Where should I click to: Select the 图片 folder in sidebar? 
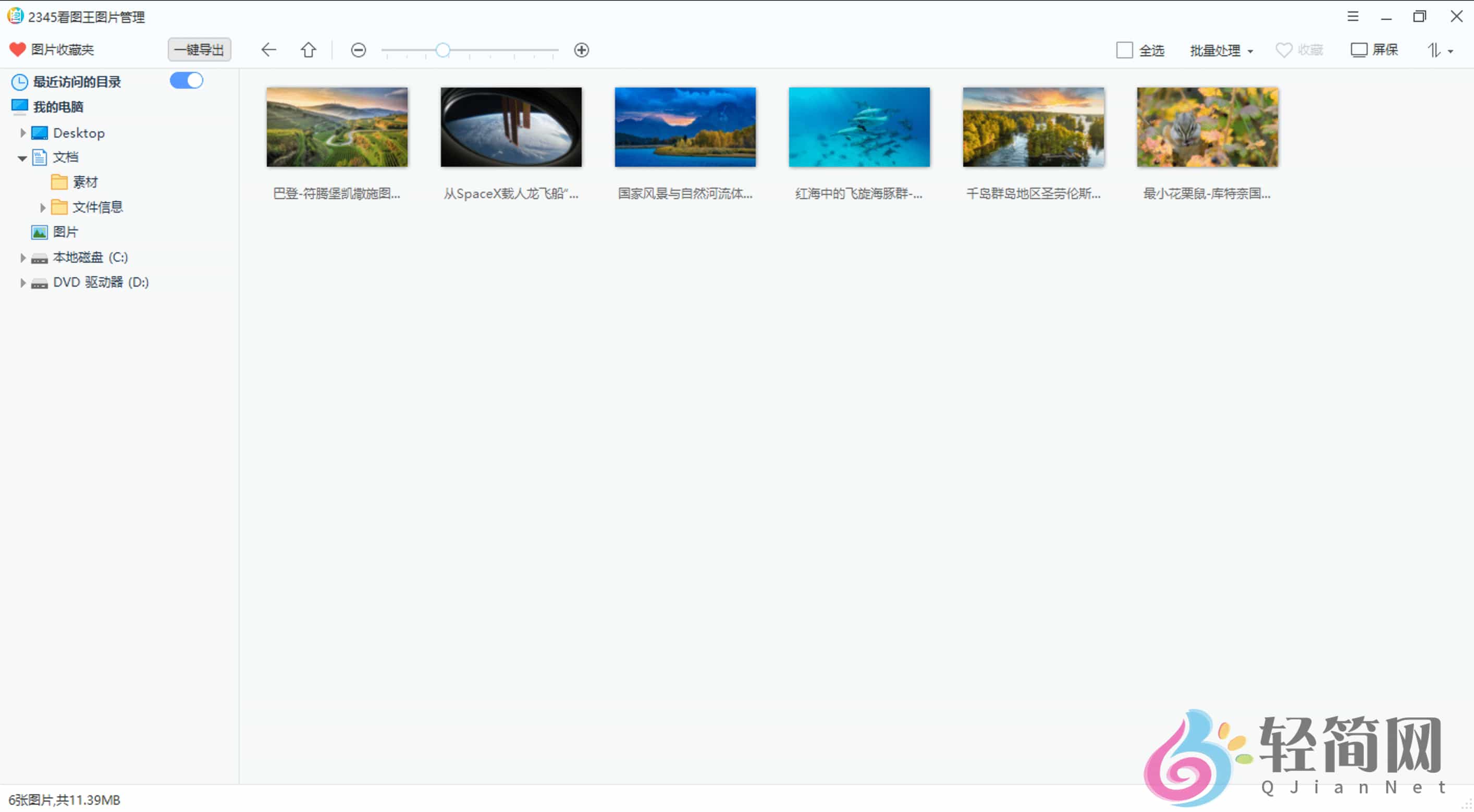tap(65, 232)
